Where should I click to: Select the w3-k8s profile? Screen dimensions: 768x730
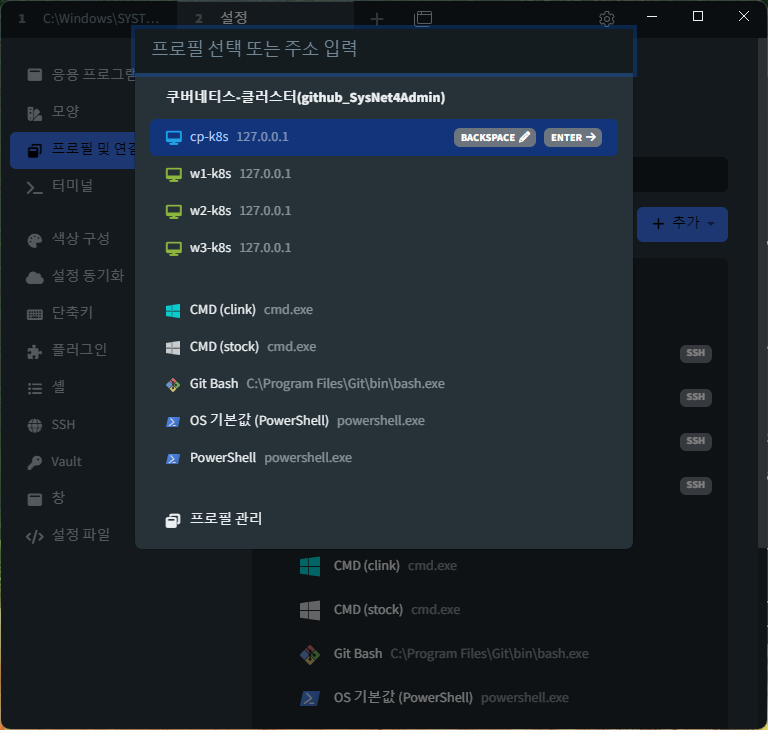(x=384, y=248)
